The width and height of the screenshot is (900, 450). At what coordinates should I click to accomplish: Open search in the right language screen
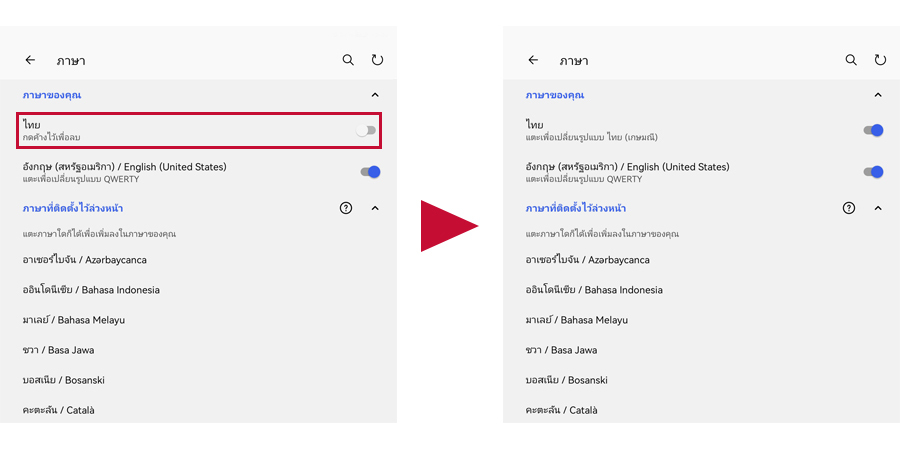tap(851, 60)
